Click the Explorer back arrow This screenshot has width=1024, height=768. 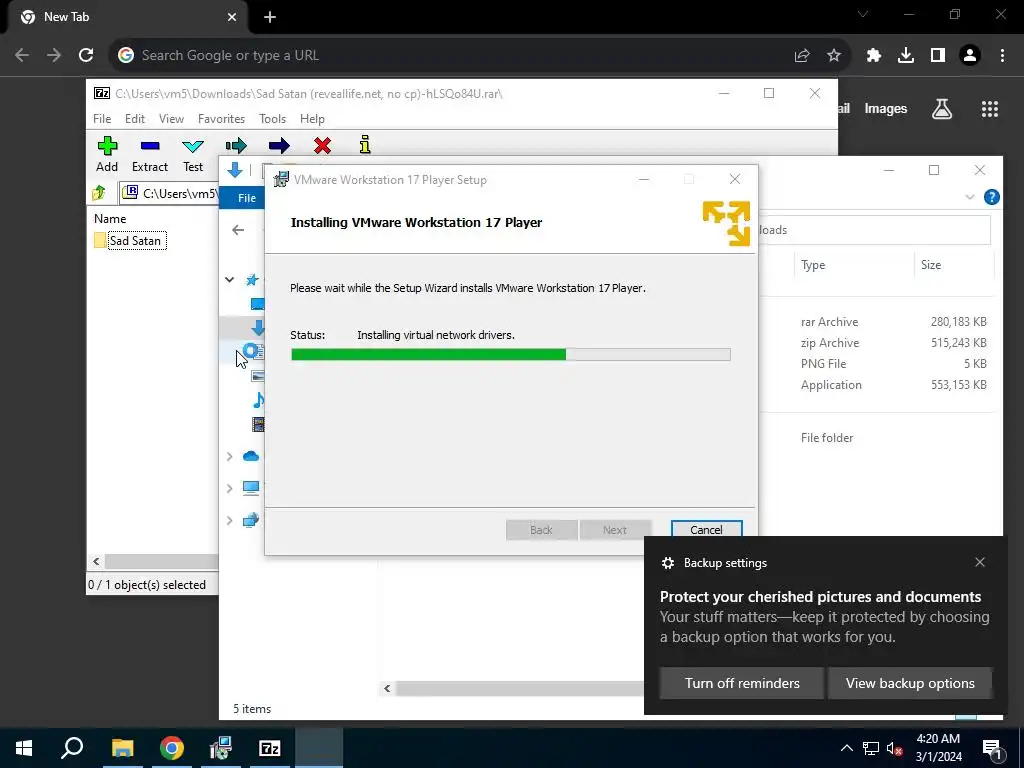[x=238, y=230]
